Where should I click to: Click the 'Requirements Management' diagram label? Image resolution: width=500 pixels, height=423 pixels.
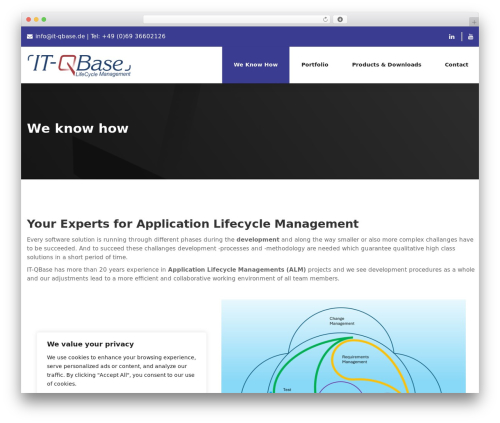coord(355,359)
